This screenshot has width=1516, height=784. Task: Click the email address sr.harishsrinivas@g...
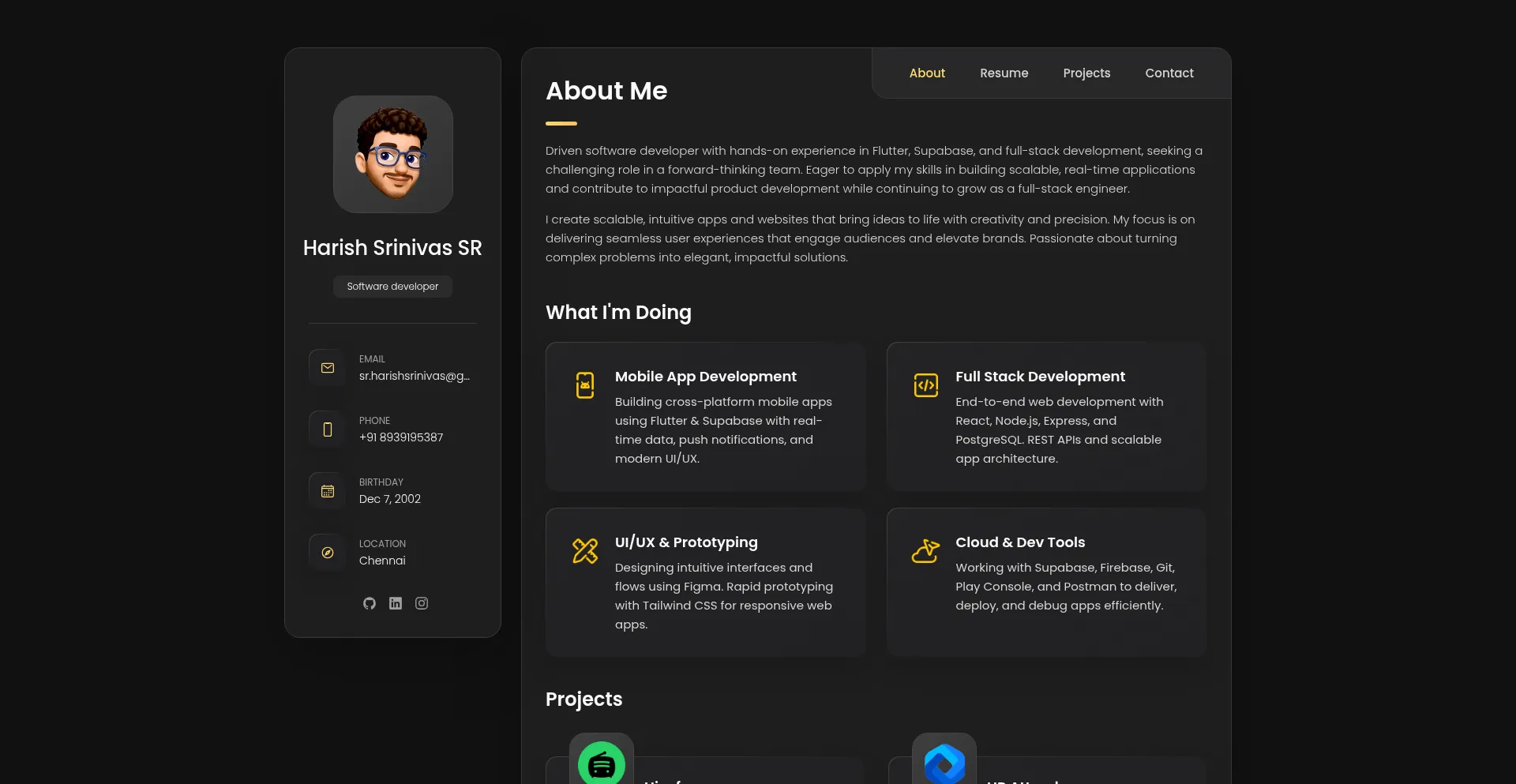pyautogui.click(x=415, y=376)
